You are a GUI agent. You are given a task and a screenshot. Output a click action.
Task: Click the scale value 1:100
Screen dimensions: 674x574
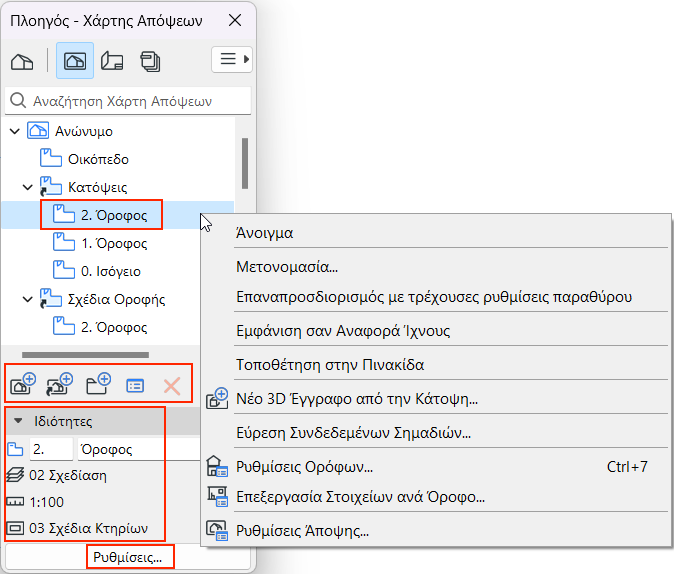tap(46, 502)
